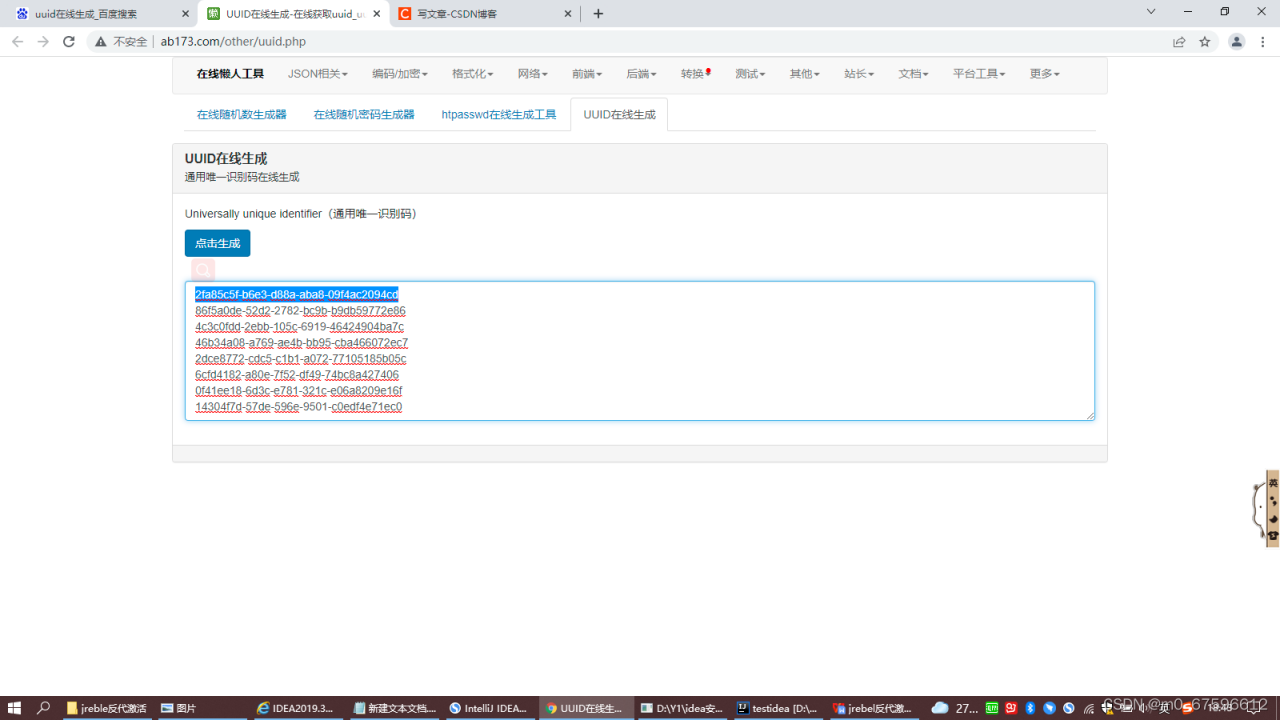Expand the 格式化 dropdown menu
The width and height of the screenshot is (1280, 720).
point(473,74)
